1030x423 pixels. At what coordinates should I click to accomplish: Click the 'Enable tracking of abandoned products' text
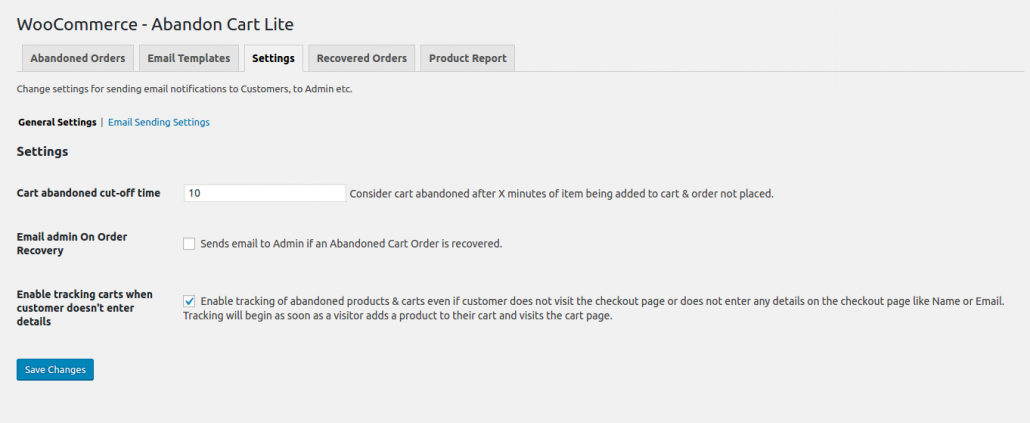[x=600, y=301]
